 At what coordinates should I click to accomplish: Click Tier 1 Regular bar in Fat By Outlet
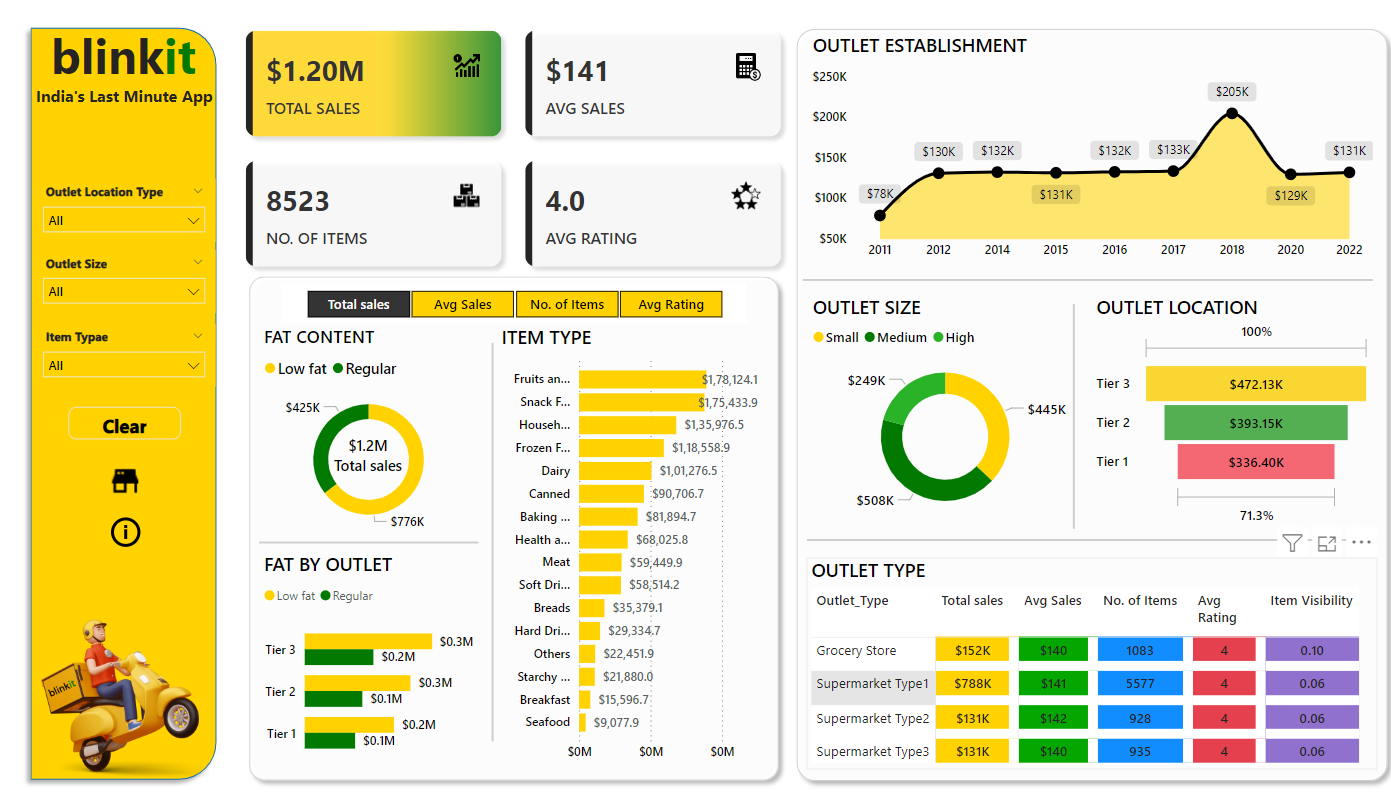pyautogui.click(x=330, y=741)
